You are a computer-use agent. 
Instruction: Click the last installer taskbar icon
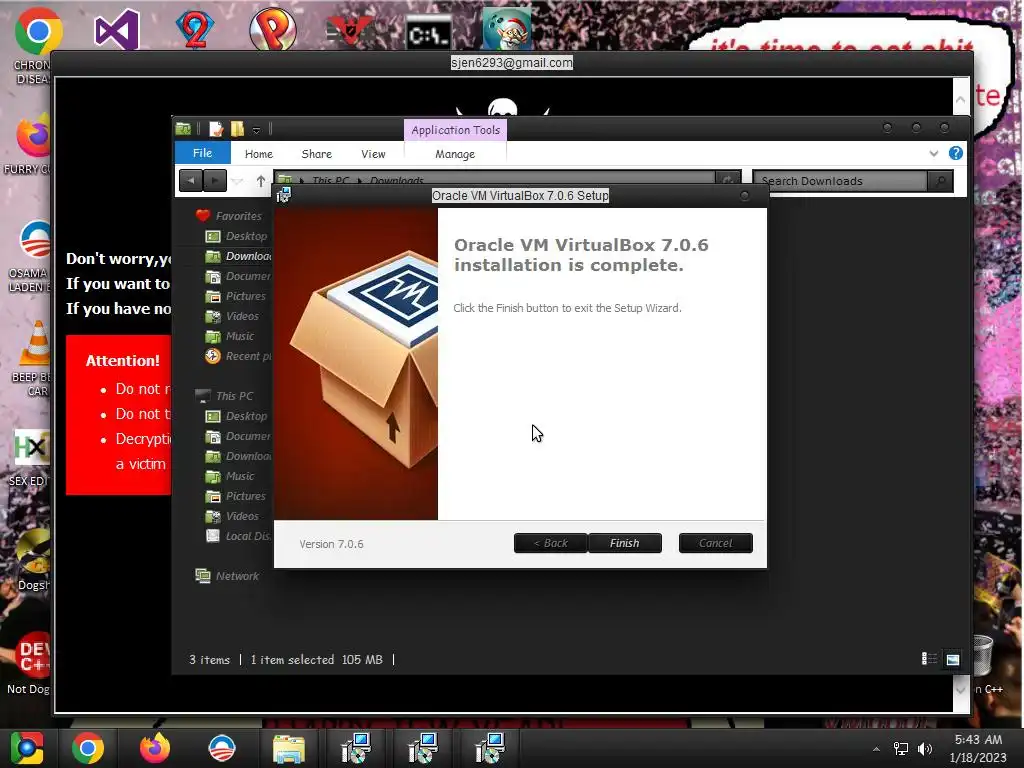[490, 748]
